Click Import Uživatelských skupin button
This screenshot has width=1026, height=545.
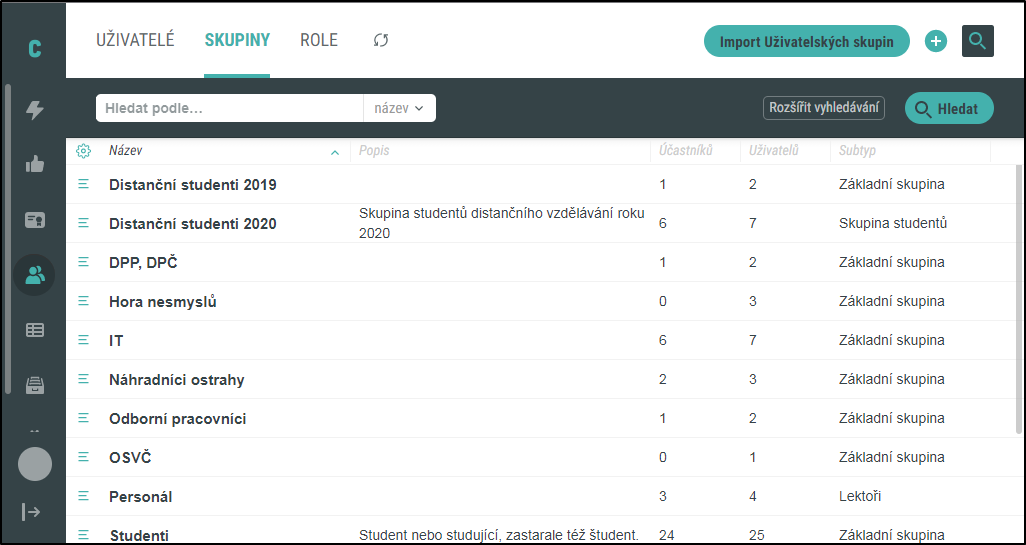[x=807, y=42]
